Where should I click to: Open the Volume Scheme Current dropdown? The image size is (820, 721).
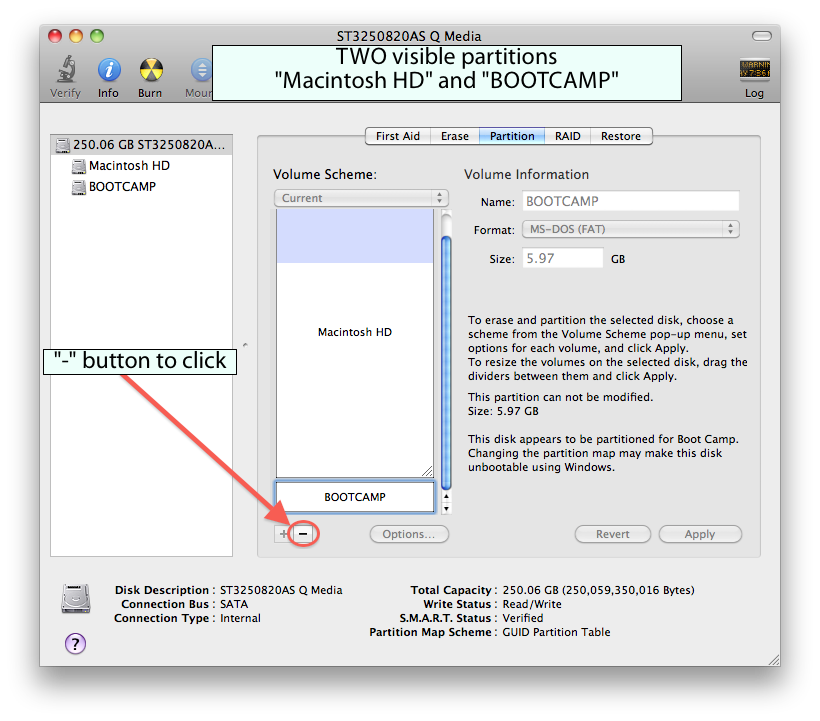click(x=361, y=198)
